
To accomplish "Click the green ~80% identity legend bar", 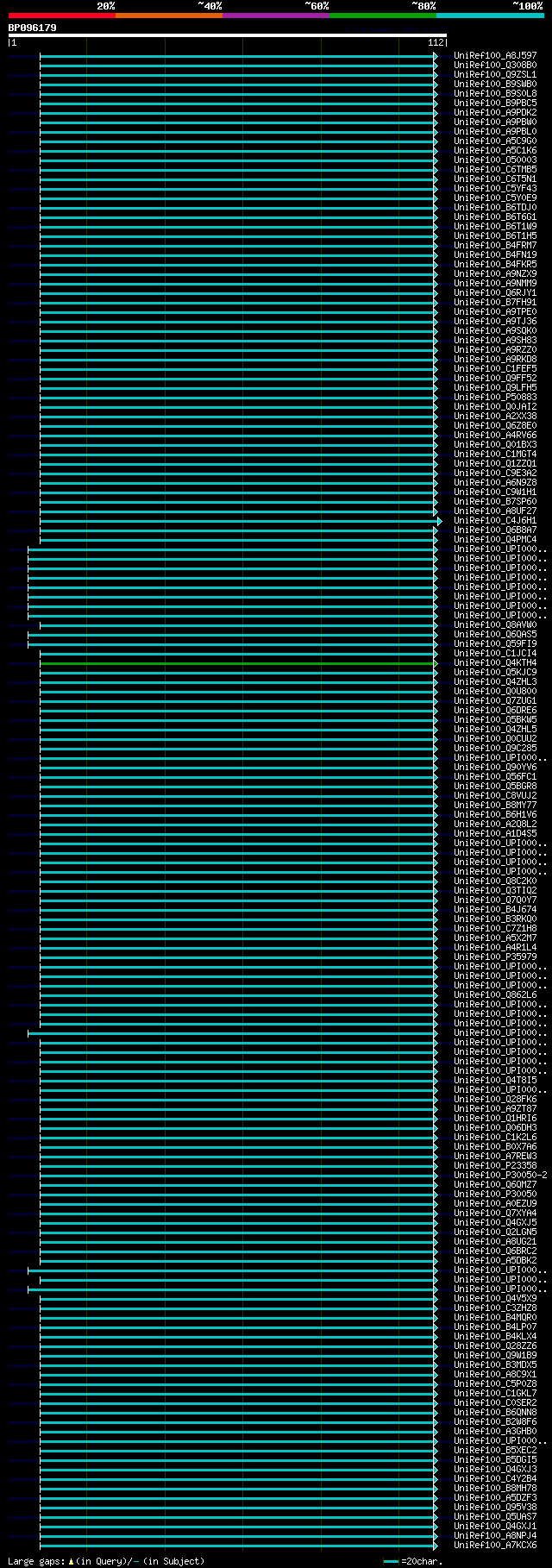I will coord(382,16).
